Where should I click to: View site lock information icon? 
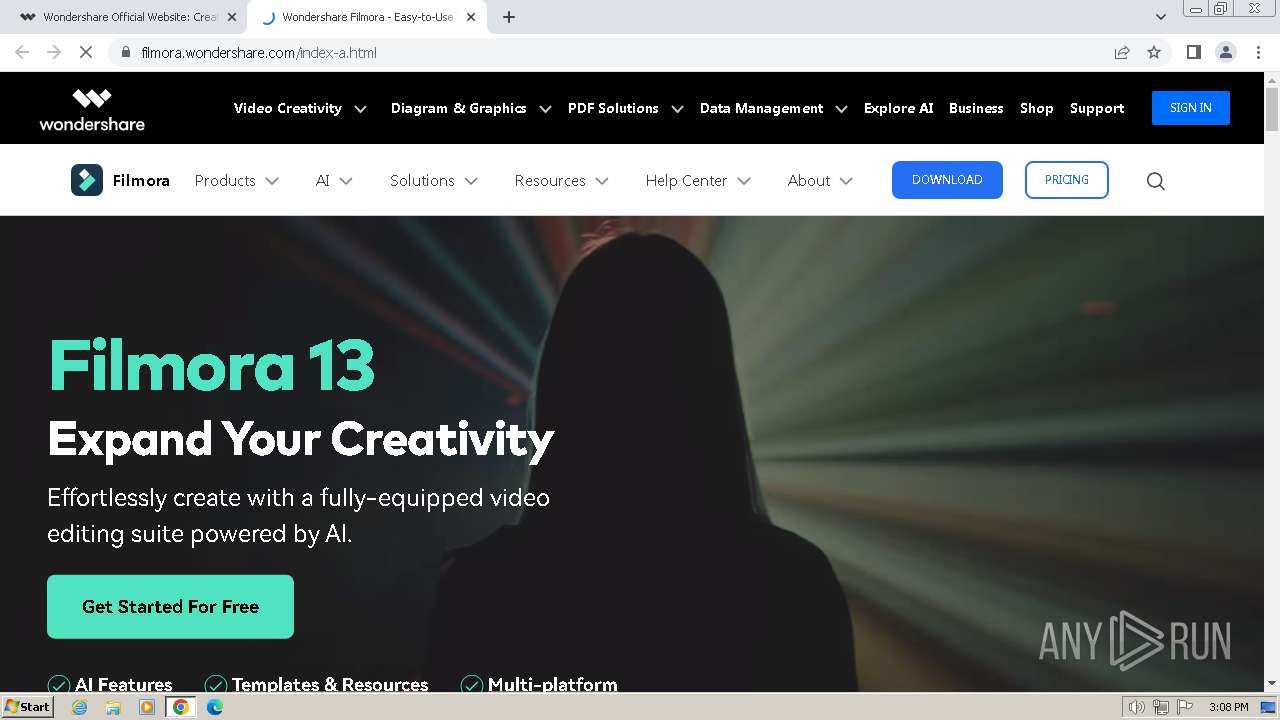pos(125,52)
